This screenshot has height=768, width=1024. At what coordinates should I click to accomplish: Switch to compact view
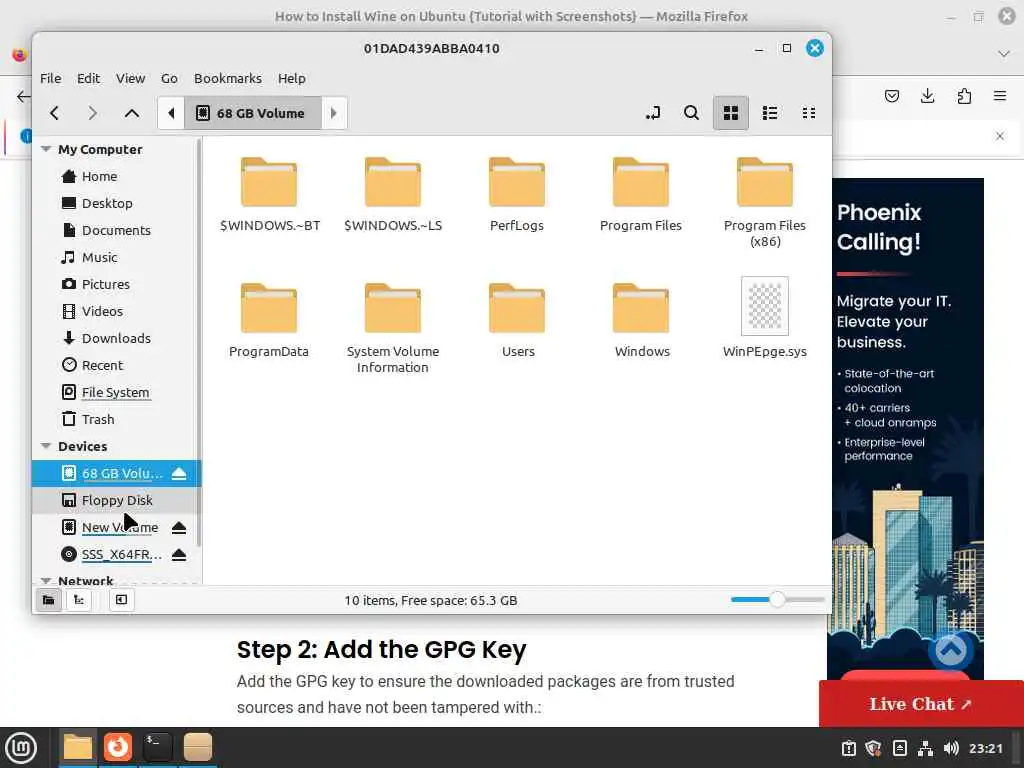[x=808, y=113]
